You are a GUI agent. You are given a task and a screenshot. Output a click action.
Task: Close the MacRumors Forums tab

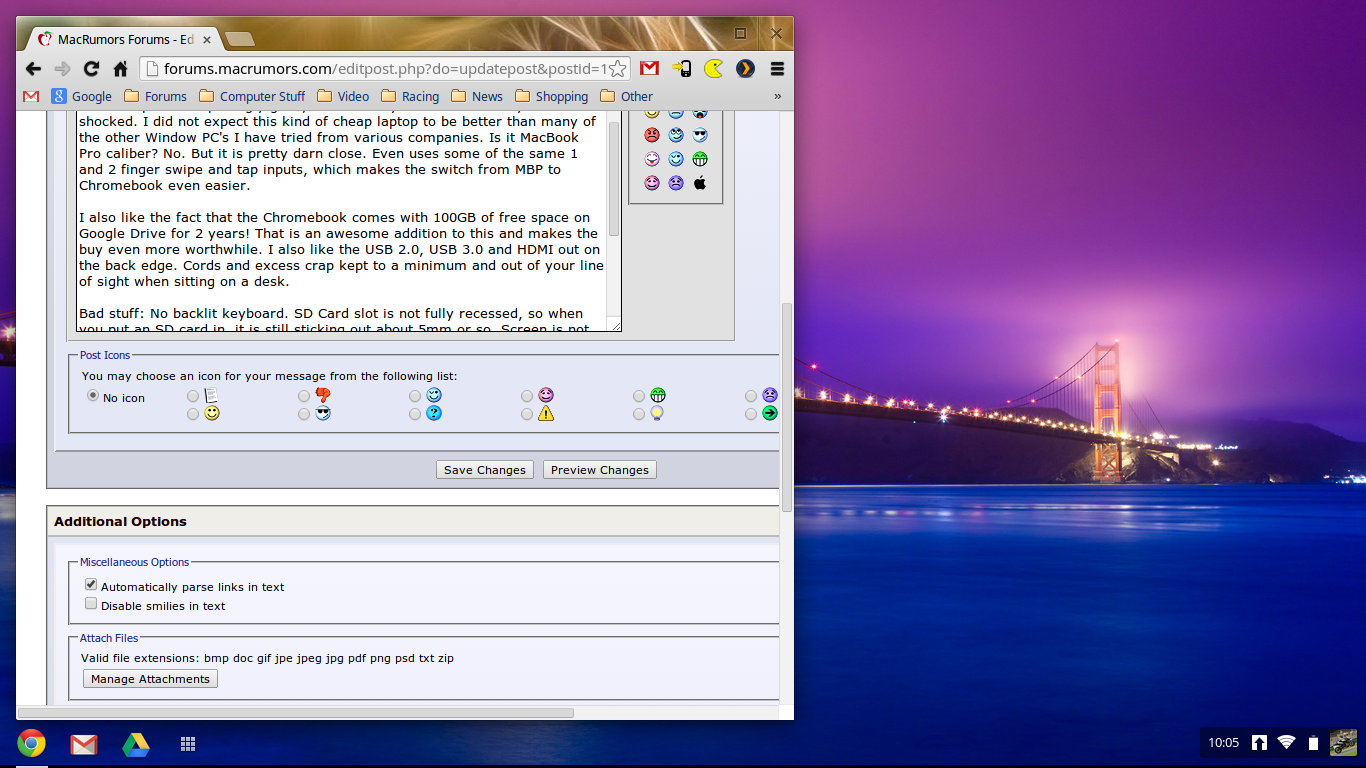tap(207, 39)
